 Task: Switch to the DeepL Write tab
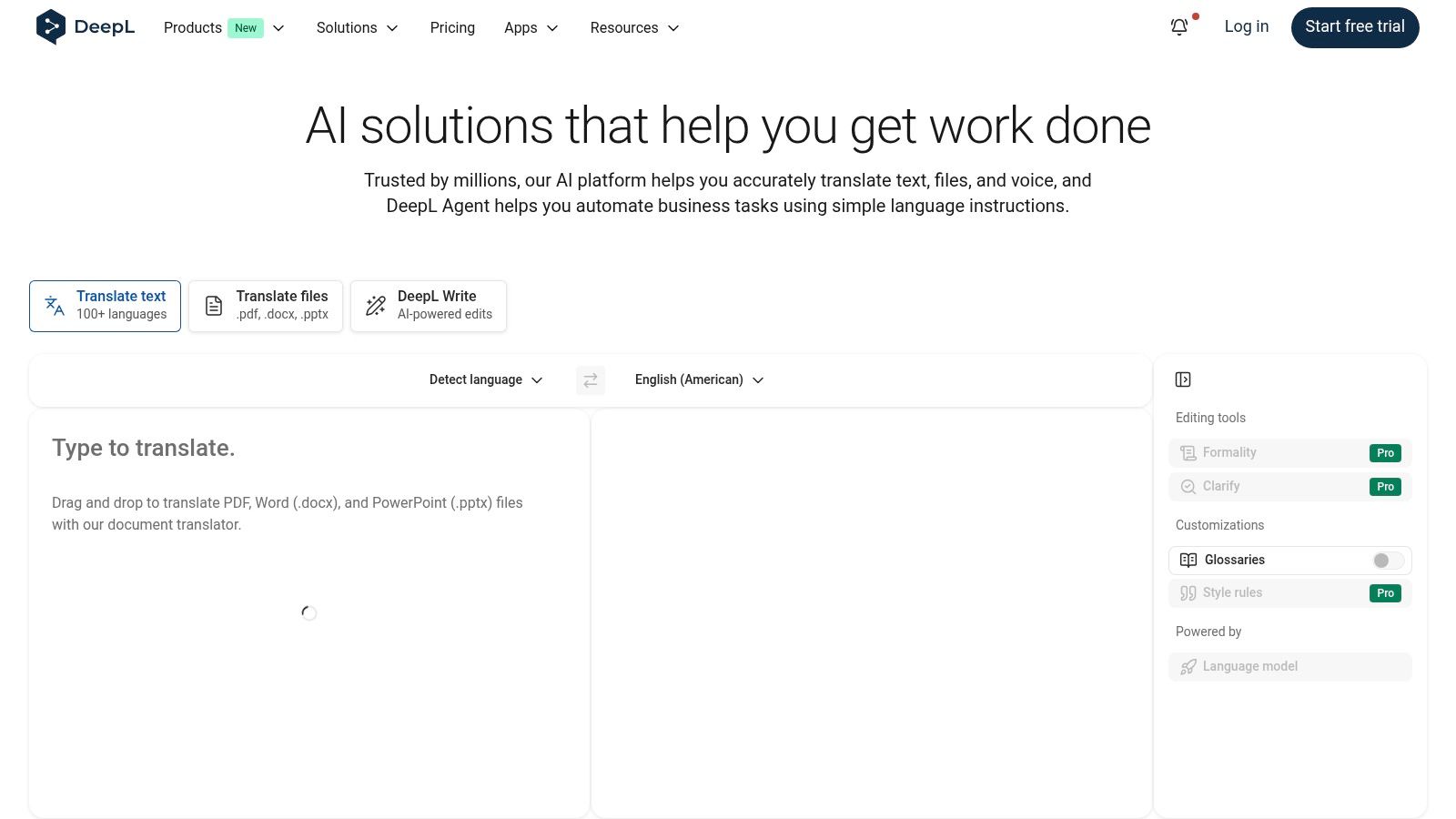click(x=429, y=306)
